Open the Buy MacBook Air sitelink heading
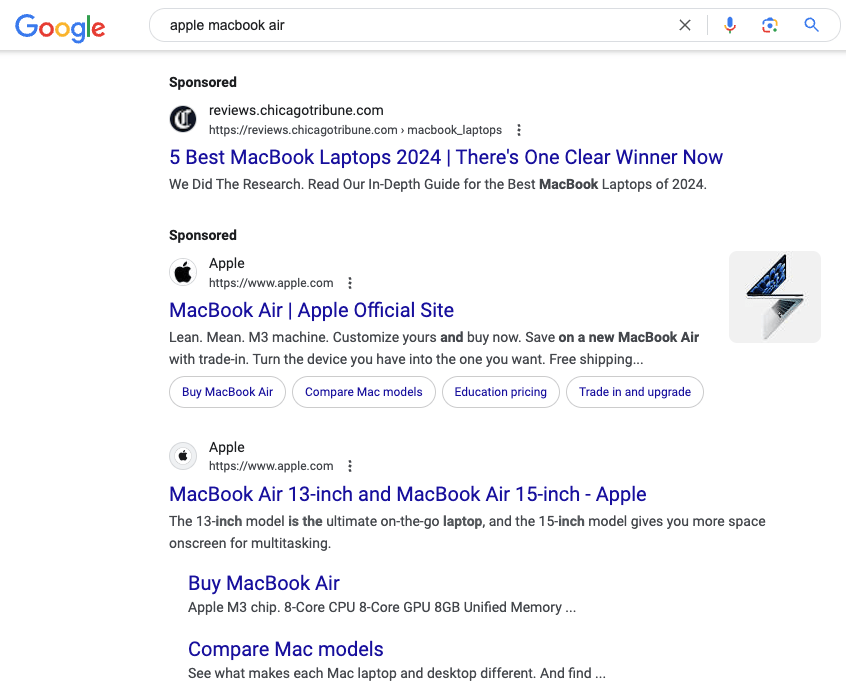Viewport: 846px width, 692px height. pyautogui.click(x=264, y=583)
